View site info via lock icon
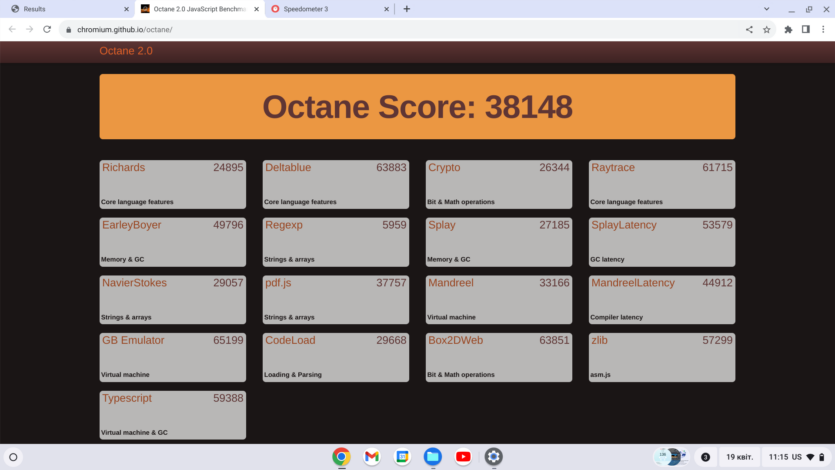This screenshot has height=470, width=835. point(69,30)
